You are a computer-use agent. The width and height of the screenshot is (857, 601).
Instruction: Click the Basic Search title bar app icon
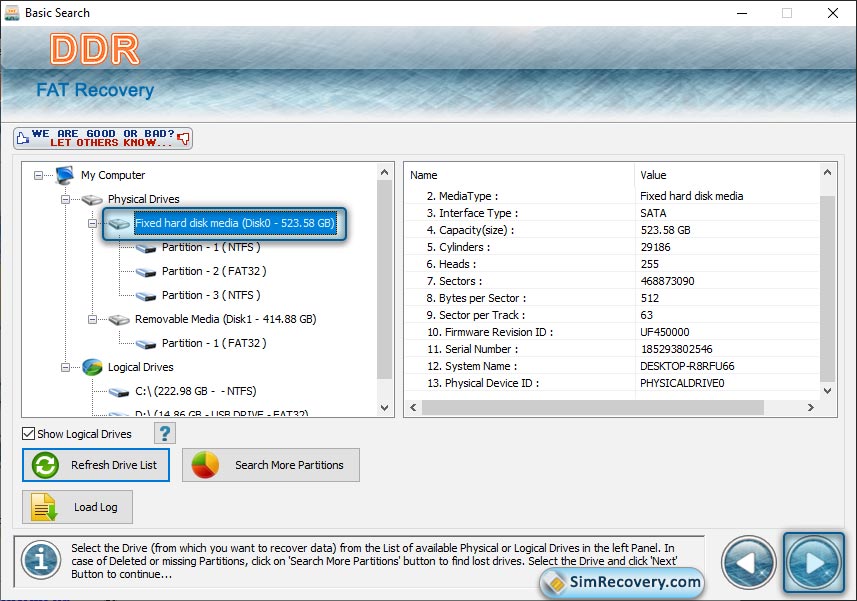[x=11, y=13]
